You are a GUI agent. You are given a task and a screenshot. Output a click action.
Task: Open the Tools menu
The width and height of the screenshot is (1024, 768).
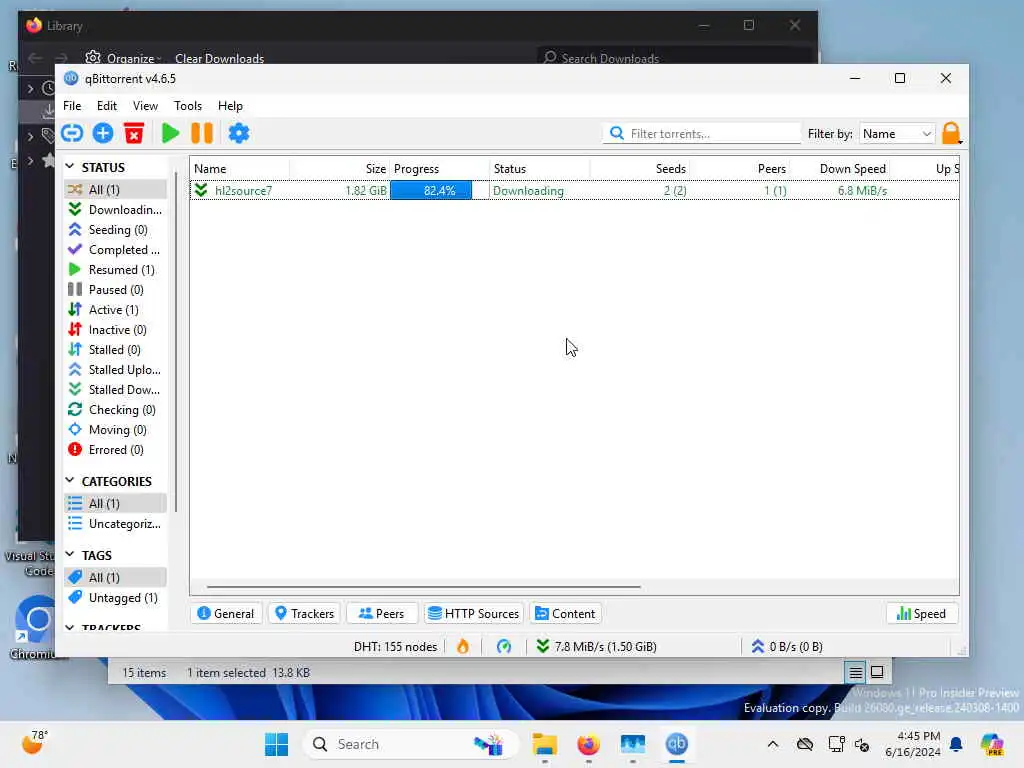[x=187, y=106]
